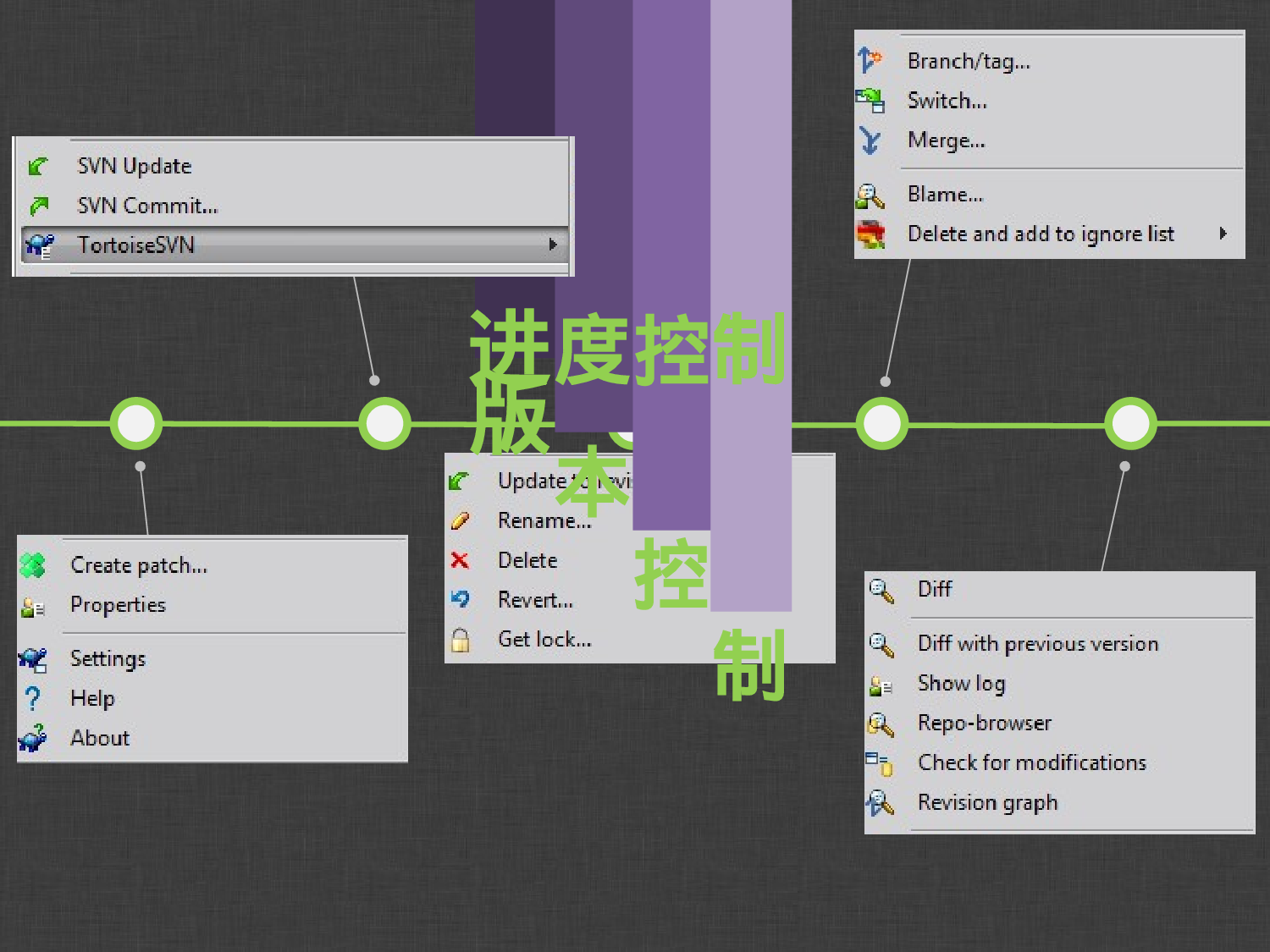Click the Revision graph icon
This screenshot has height=952, width=1270.
tap(880, 802)
